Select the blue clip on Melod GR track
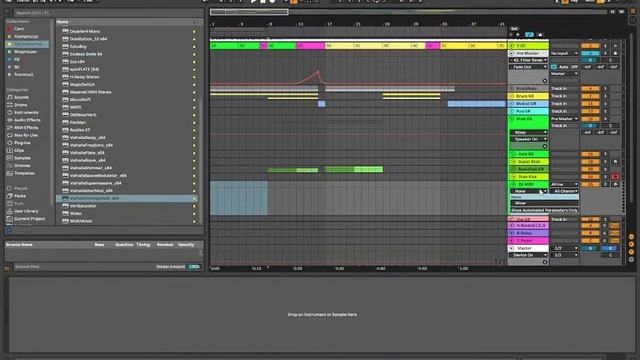The height and width of the screenshot is (360, 640). [476, 104]
